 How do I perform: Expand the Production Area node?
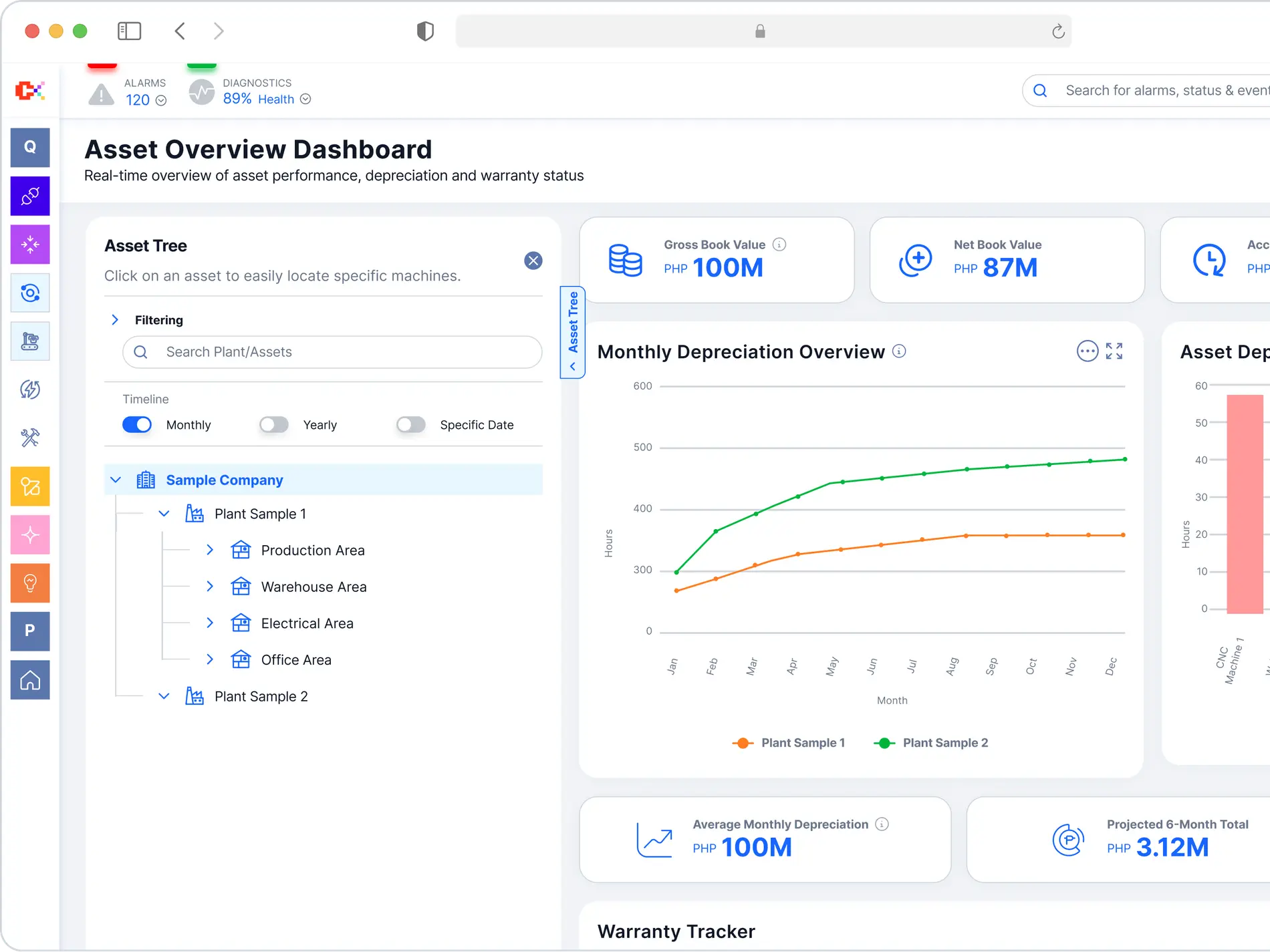click(210, 550)
